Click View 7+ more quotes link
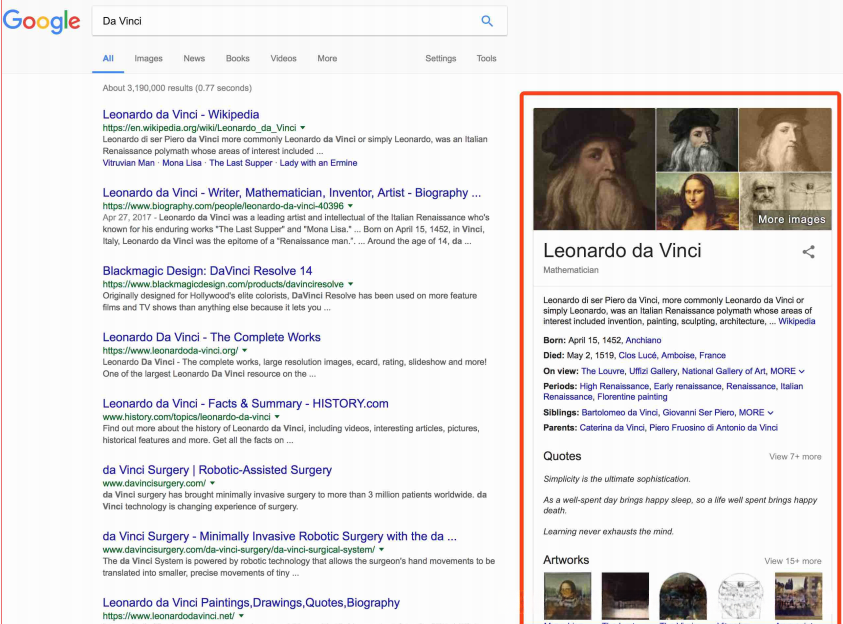Screen dimensions: 843x624 [794, 457]
